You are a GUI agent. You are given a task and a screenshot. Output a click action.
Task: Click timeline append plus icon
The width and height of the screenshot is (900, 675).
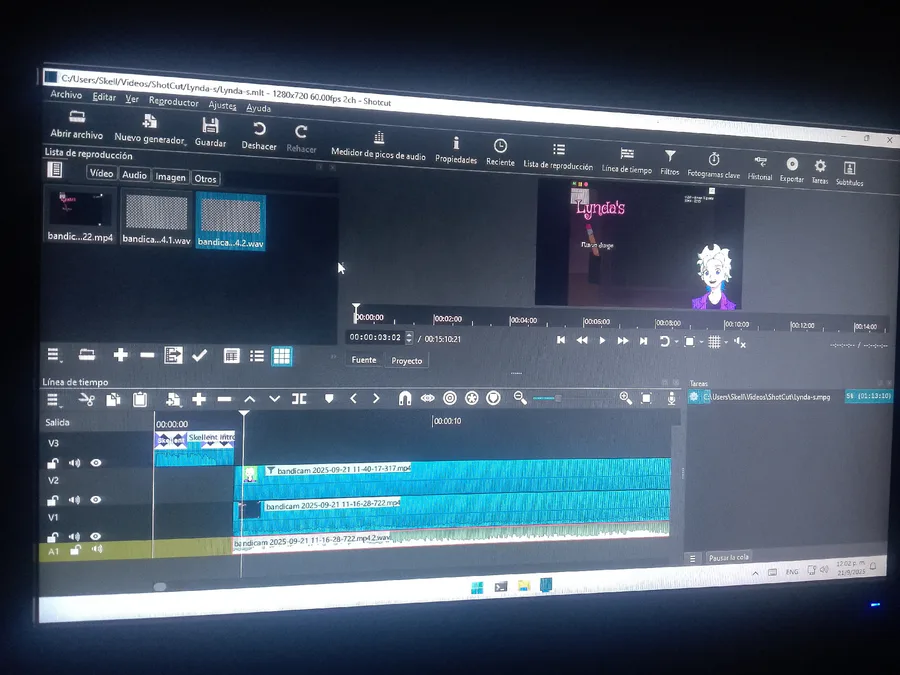pos(199,399)
